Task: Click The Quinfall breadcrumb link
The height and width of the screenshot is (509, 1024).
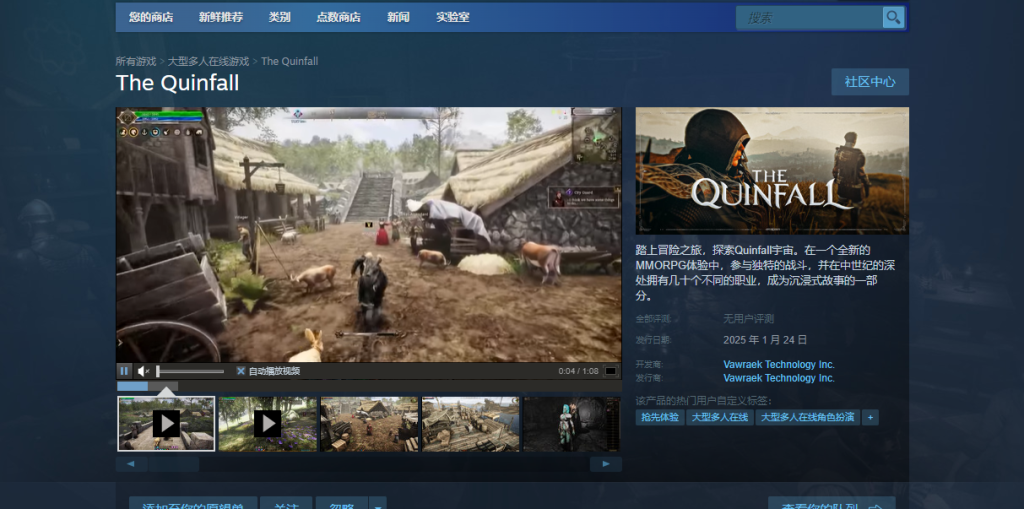Action: click(289, 61)
